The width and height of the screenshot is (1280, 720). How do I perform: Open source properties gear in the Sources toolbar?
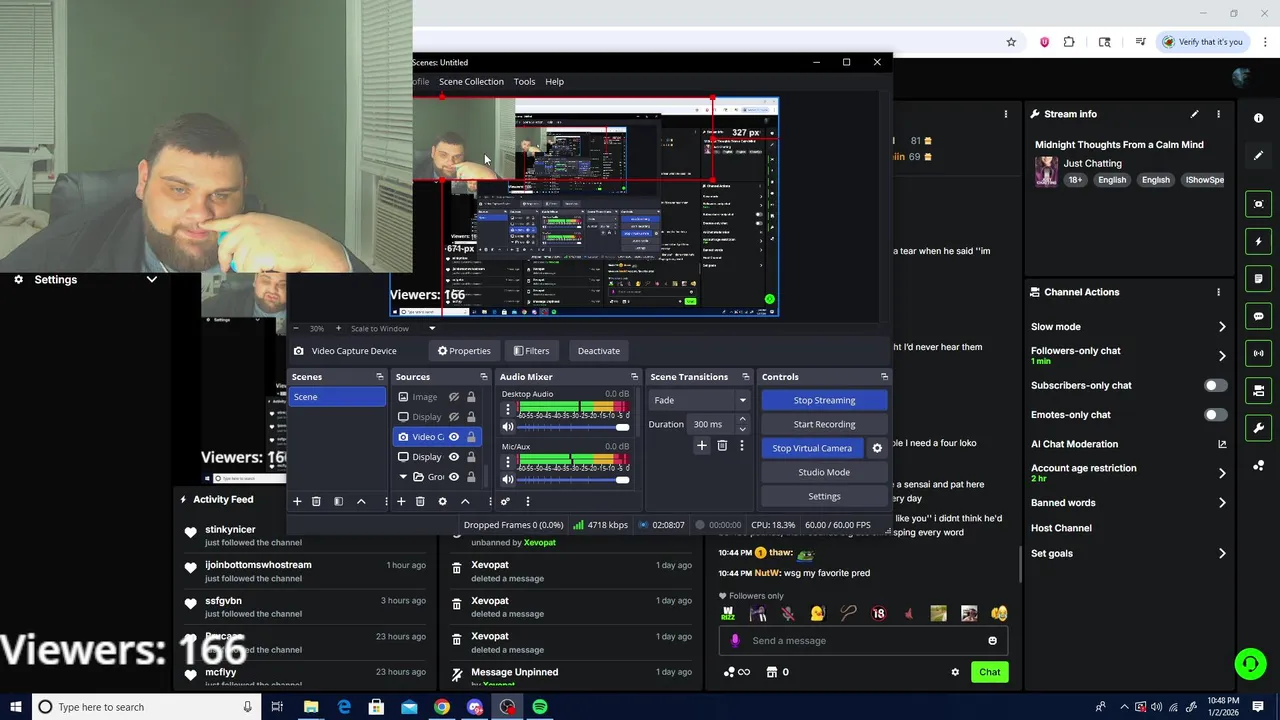(442, 501)
